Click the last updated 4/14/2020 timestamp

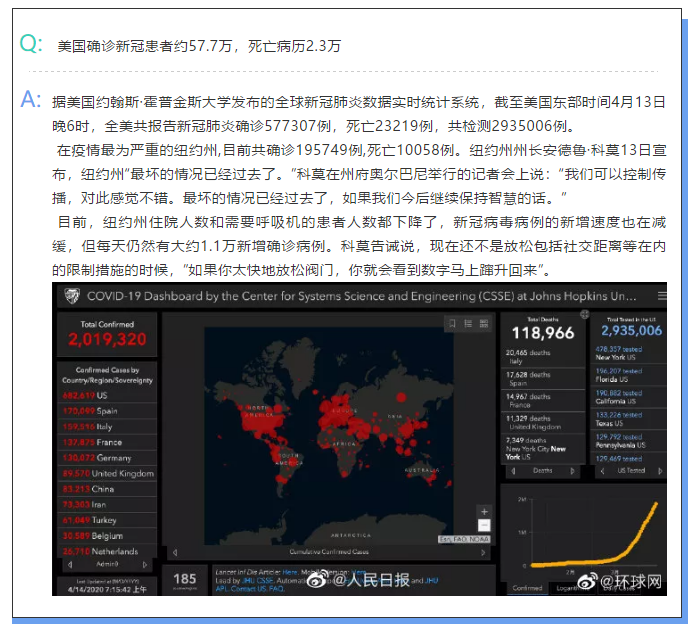107,589
